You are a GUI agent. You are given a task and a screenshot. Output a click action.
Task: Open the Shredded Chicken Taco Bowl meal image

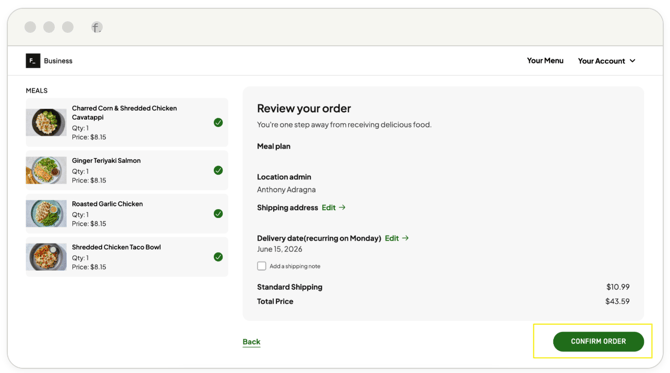(46, 257)
